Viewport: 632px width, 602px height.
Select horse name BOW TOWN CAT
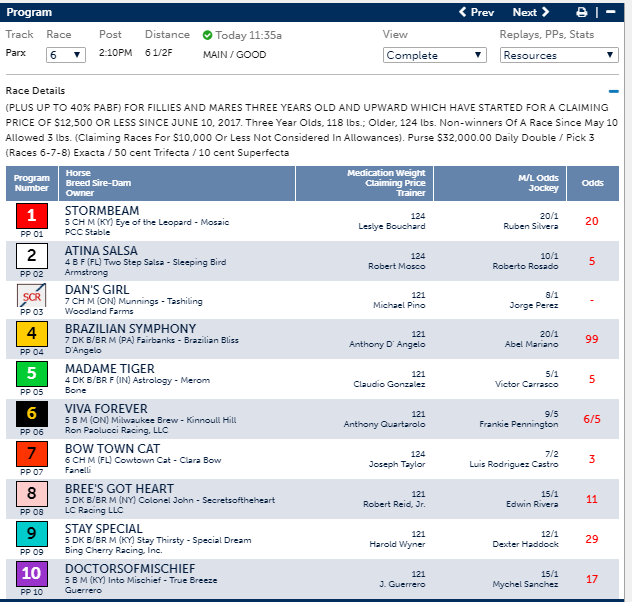pyautogui.click(x=111, y=449)
